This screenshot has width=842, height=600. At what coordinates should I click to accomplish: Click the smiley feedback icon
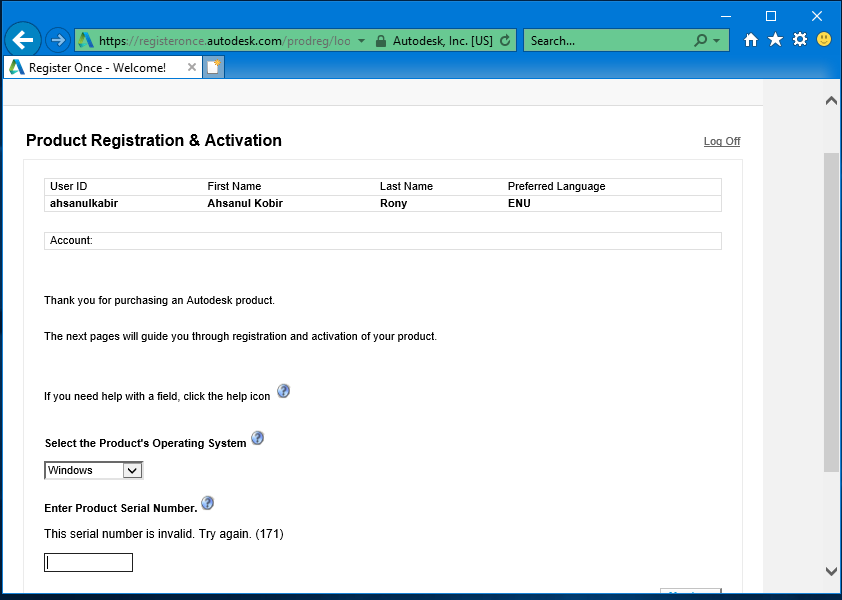pyautogui.click(x=823, y=40)
